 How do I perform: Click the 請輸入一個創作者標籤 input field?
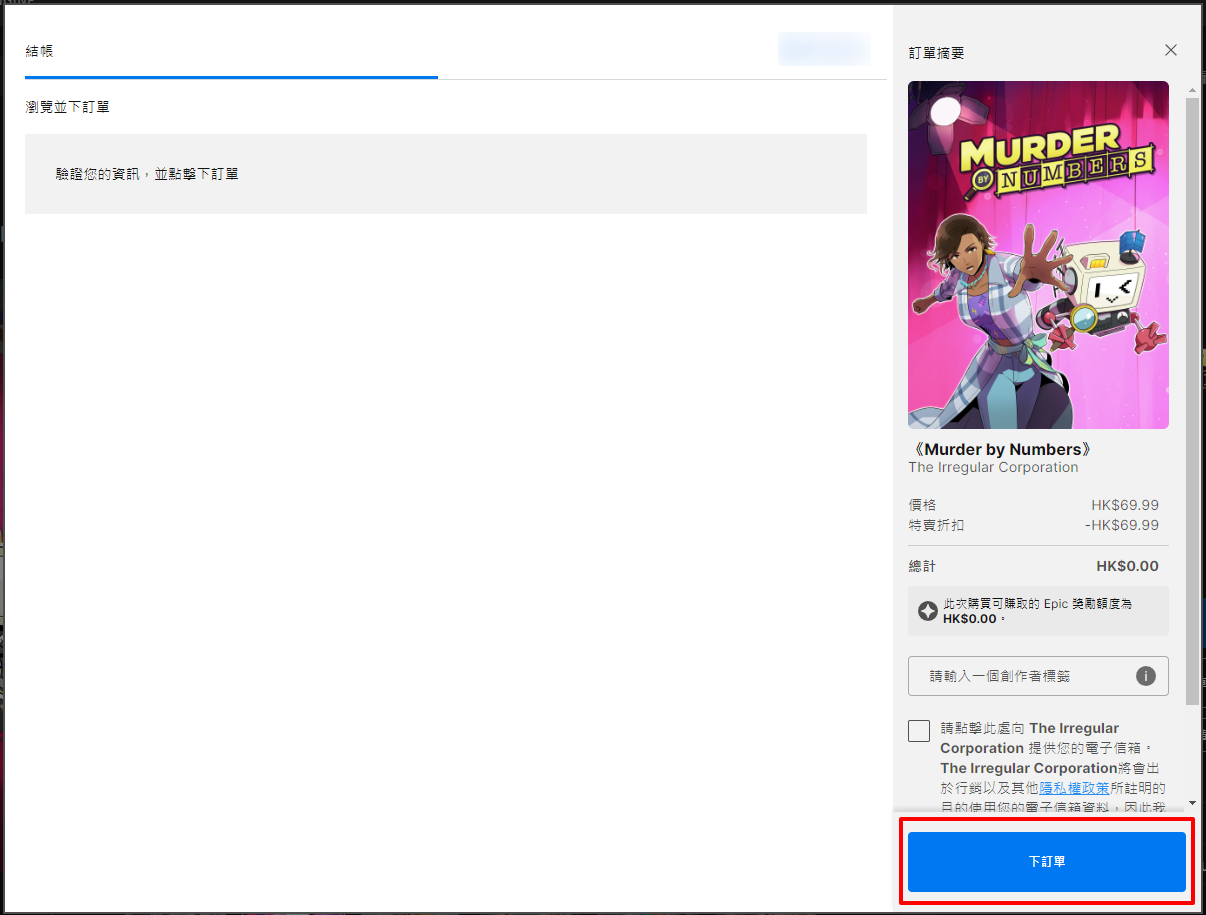1038,676
